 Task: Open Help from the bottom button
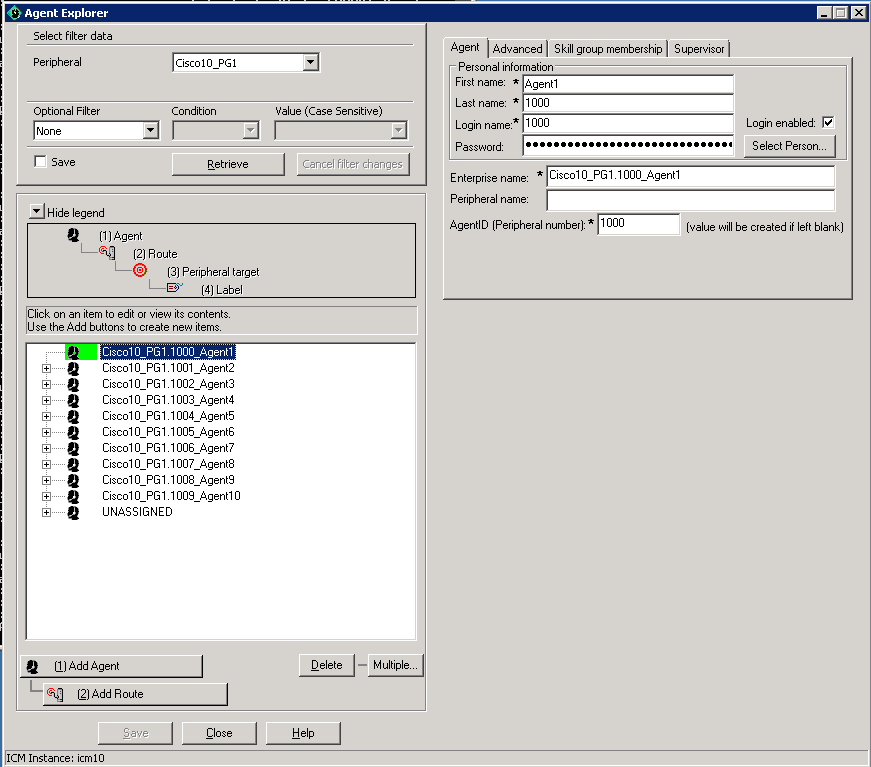(303, 733)
